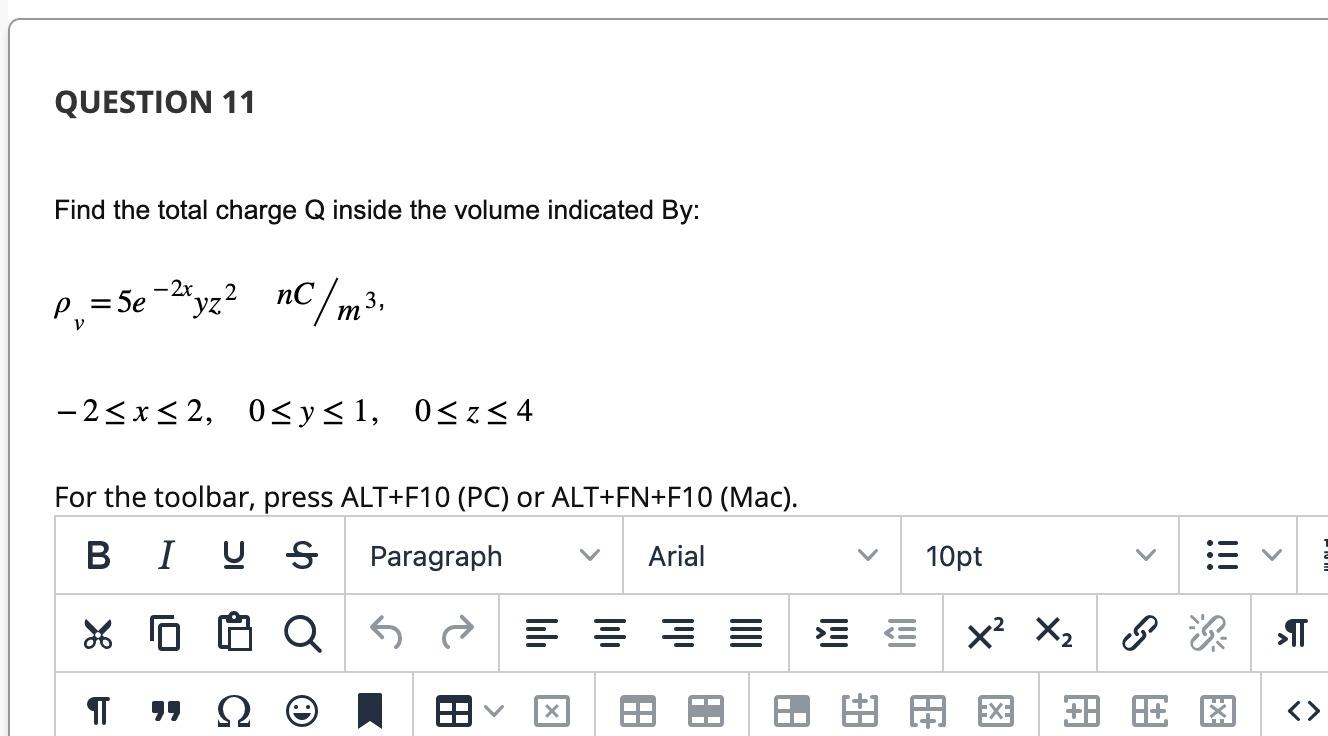1328x736 pixels.
Task: Paste content from the clipboard
Action: pos(234,633)
